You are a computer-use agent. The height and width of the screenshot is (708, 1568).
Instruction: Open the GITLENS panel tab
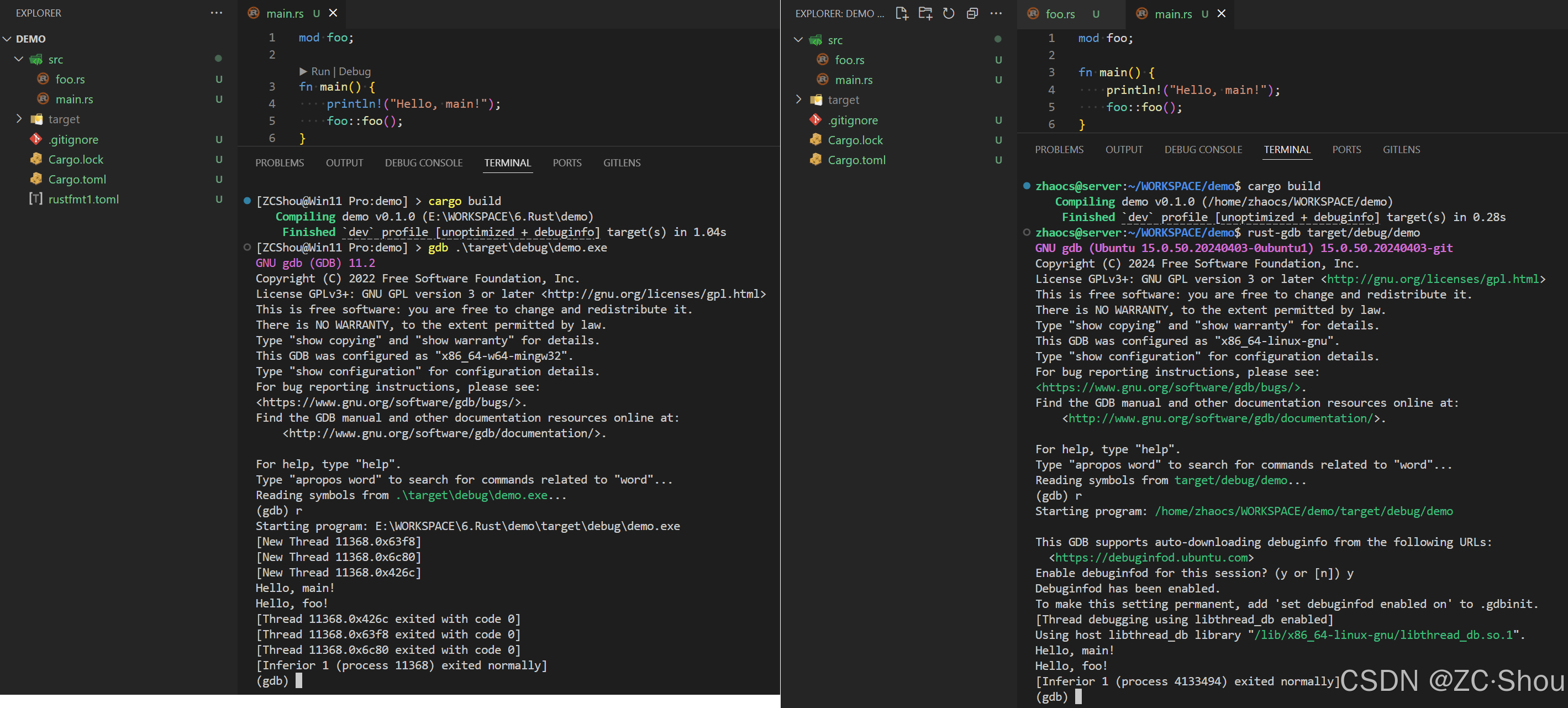tap(622, 162)
